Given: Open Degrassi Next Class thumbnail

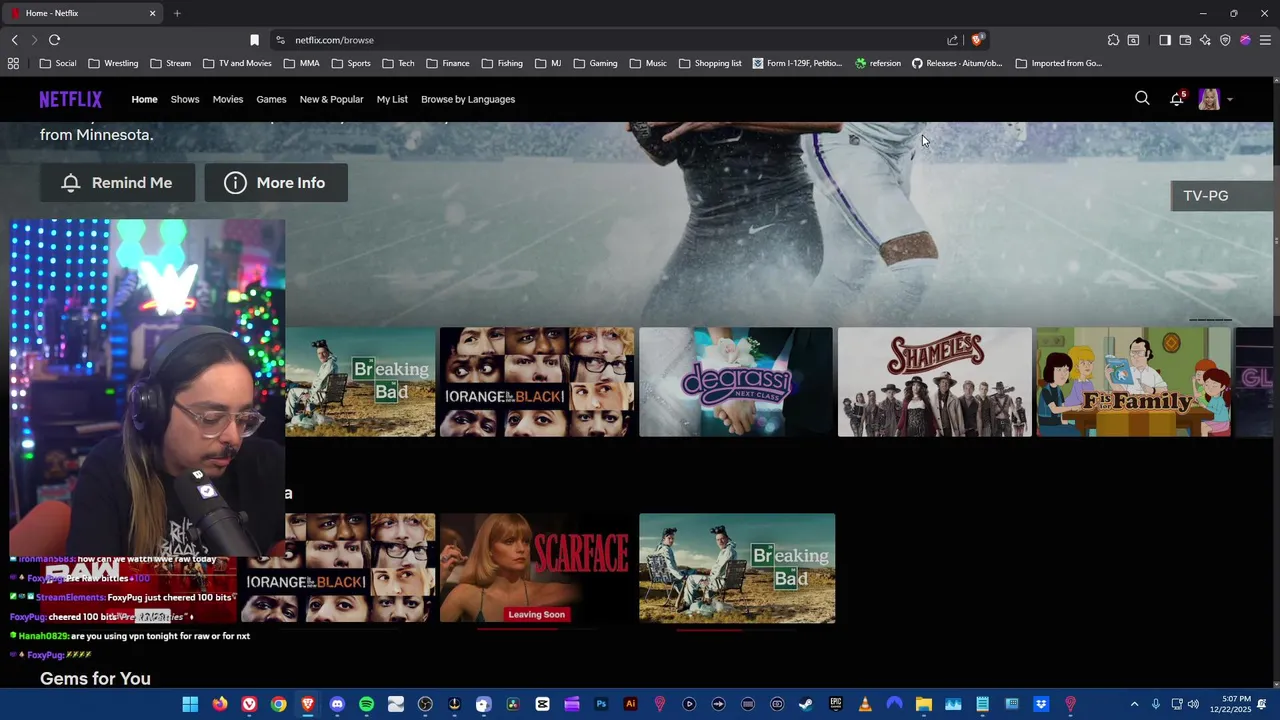Looking at the screenshot, I should point(736,382).
